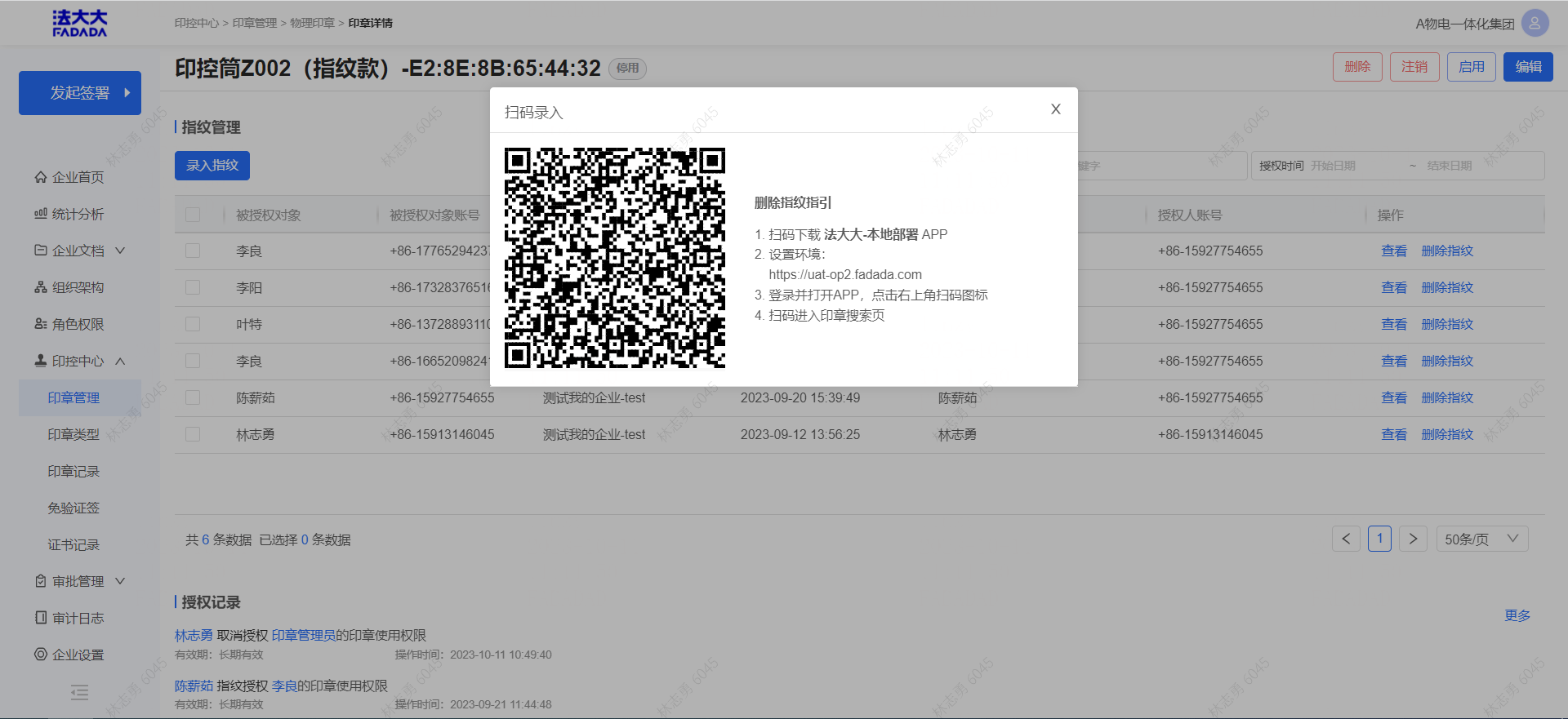Screen dimensions: 1568x719
Task: Open the user avatar icon
Action: click(x=1535, y=24)
